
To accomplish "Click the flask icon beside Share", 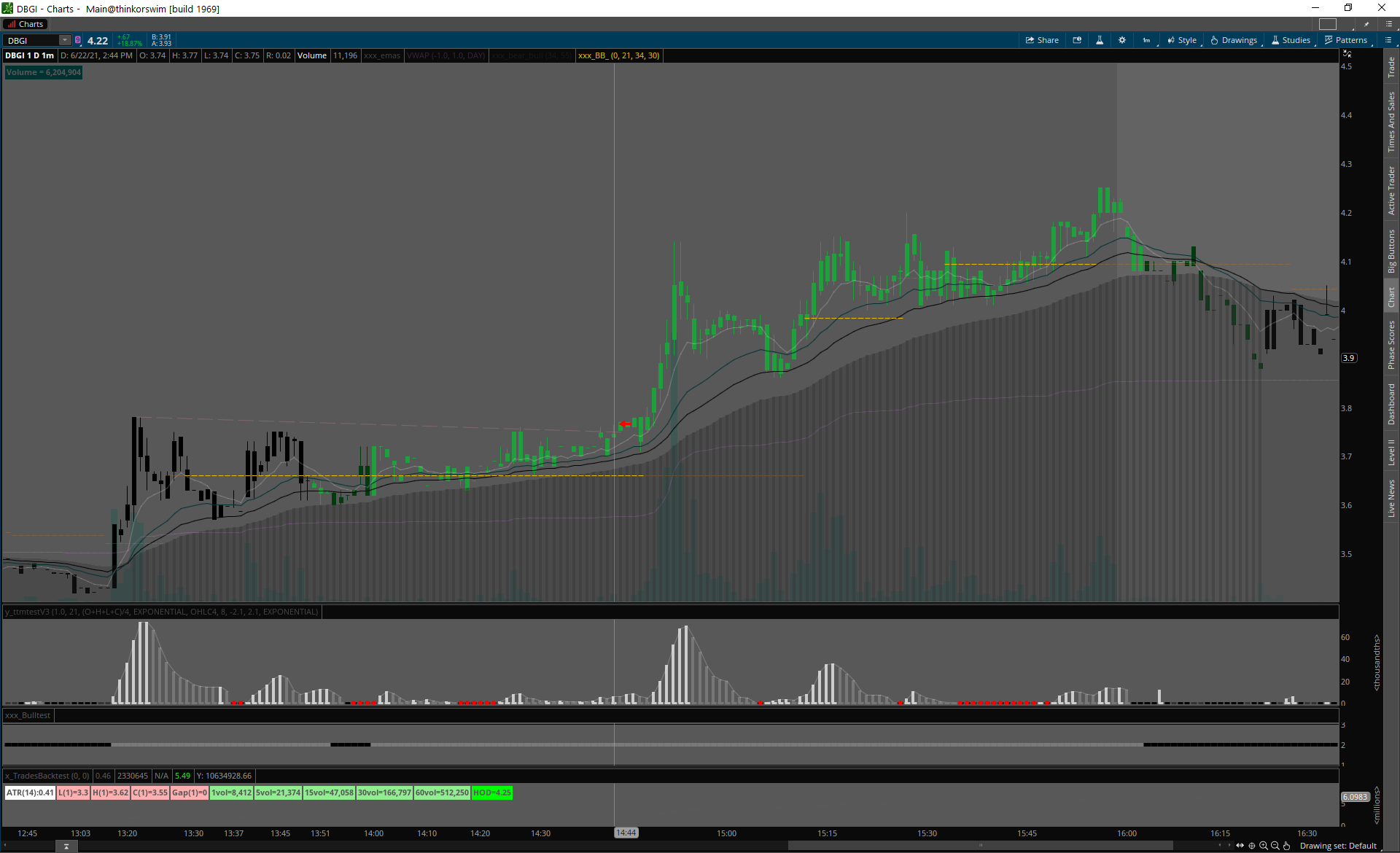I will (1100, 40).
